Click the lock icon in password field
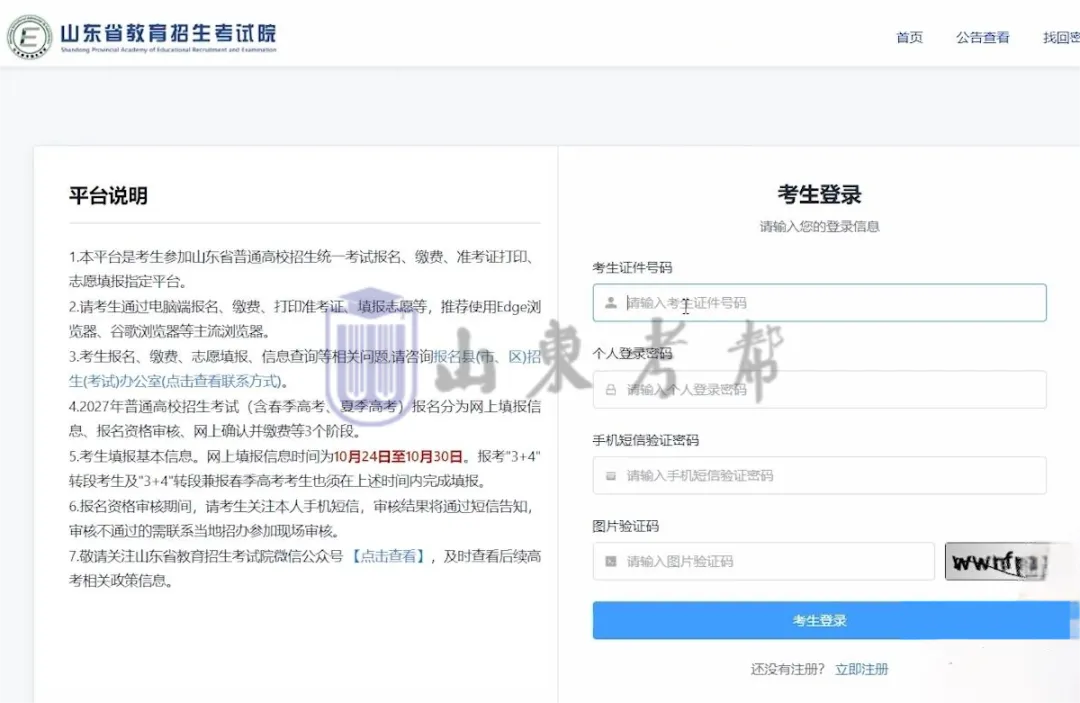 [x=610, y=390]
